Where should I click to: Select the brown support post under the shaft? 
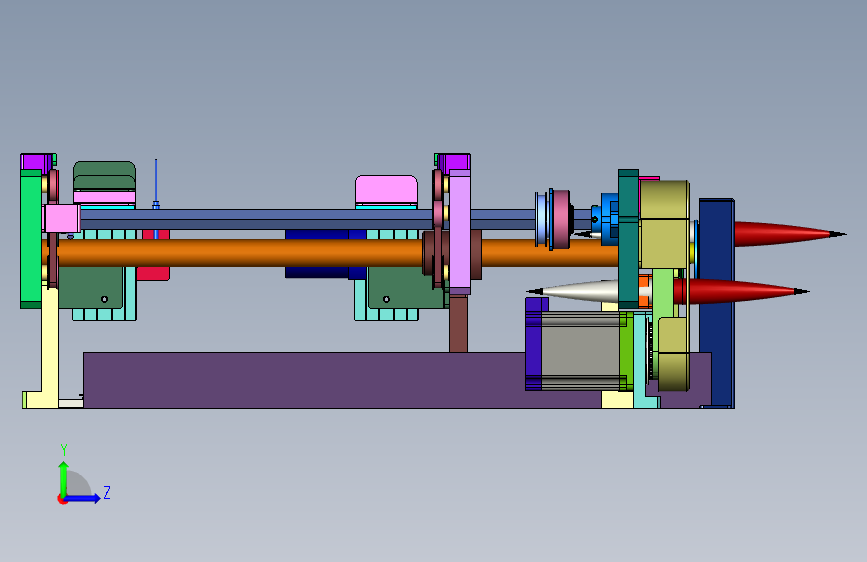458,324
